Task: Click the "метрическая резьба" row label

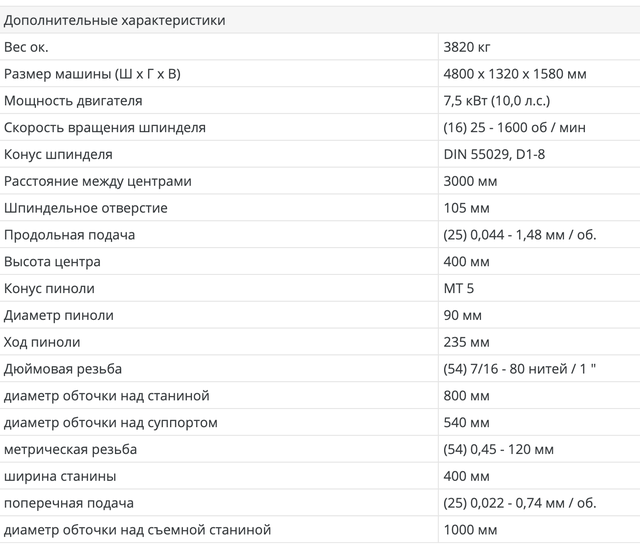Action: [x=71, y=449]
